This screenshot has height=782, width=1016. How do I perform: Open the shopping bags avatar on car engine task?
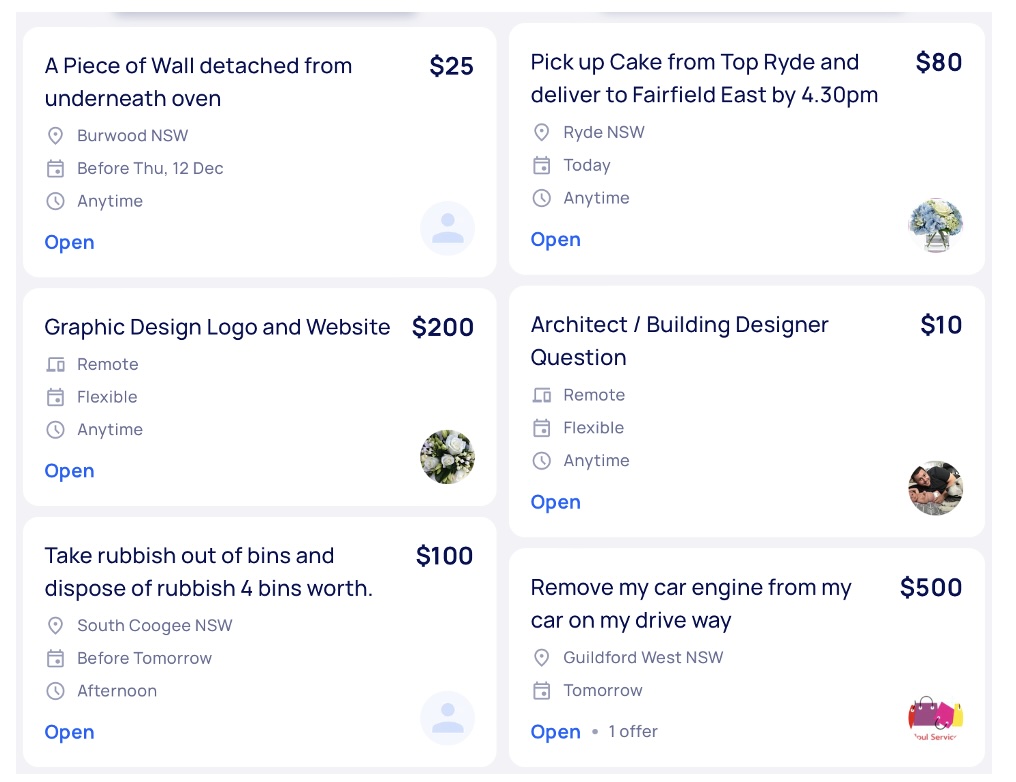coord(935,718)
